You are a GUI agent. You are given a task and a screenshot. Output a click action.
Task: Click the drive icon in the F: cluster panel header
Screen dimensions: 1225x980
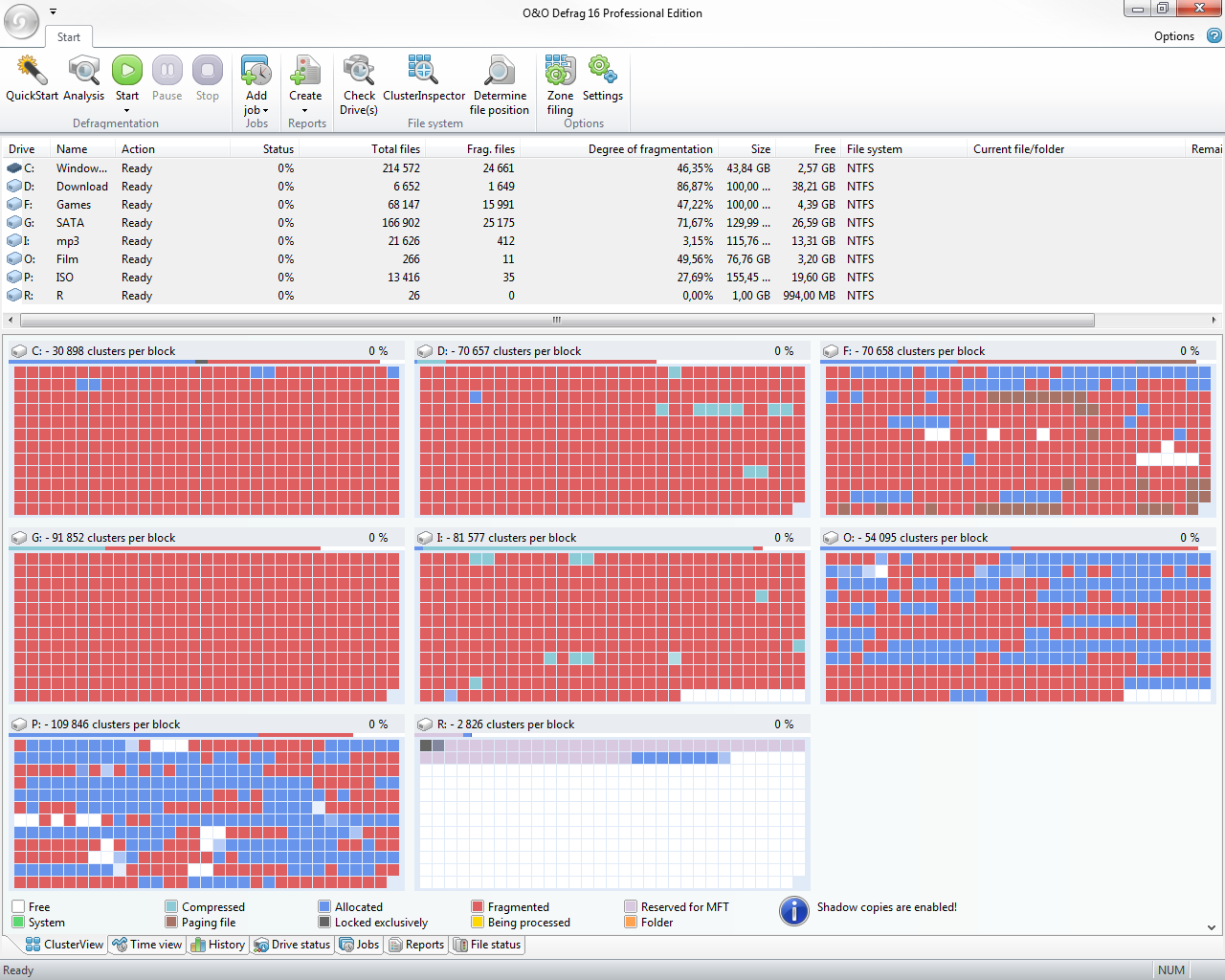click(831, 351)
